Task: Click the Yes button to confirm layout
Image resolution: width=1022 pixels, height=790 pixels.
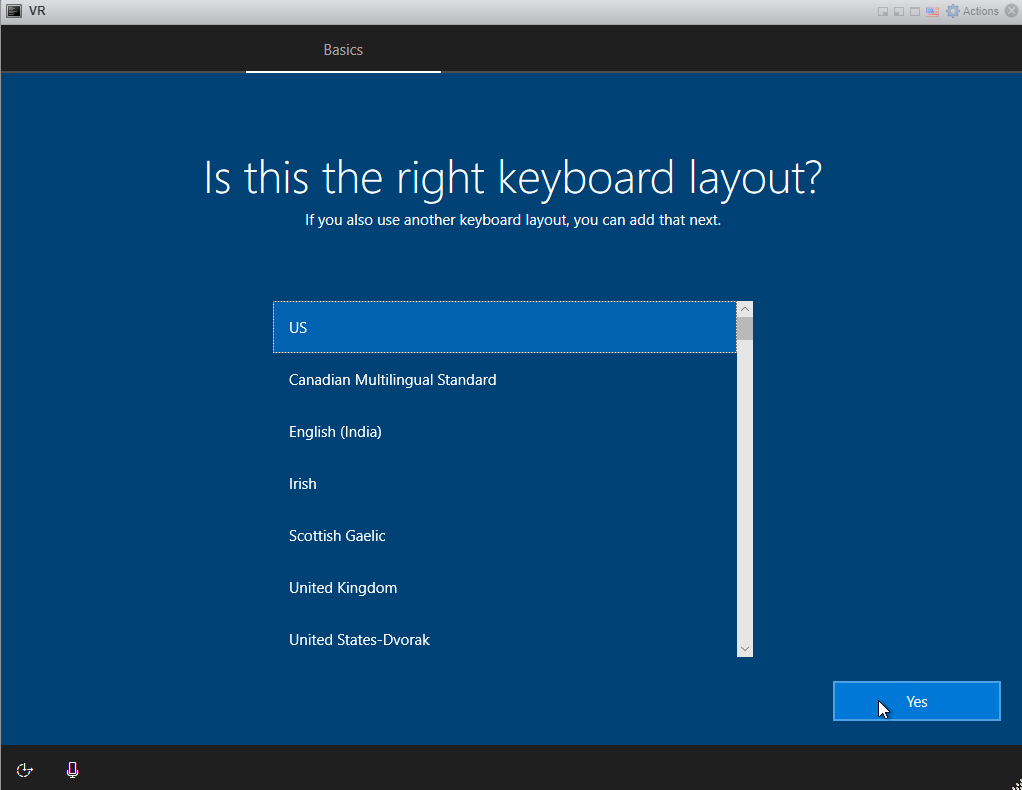Action: [x=916, y=701]
